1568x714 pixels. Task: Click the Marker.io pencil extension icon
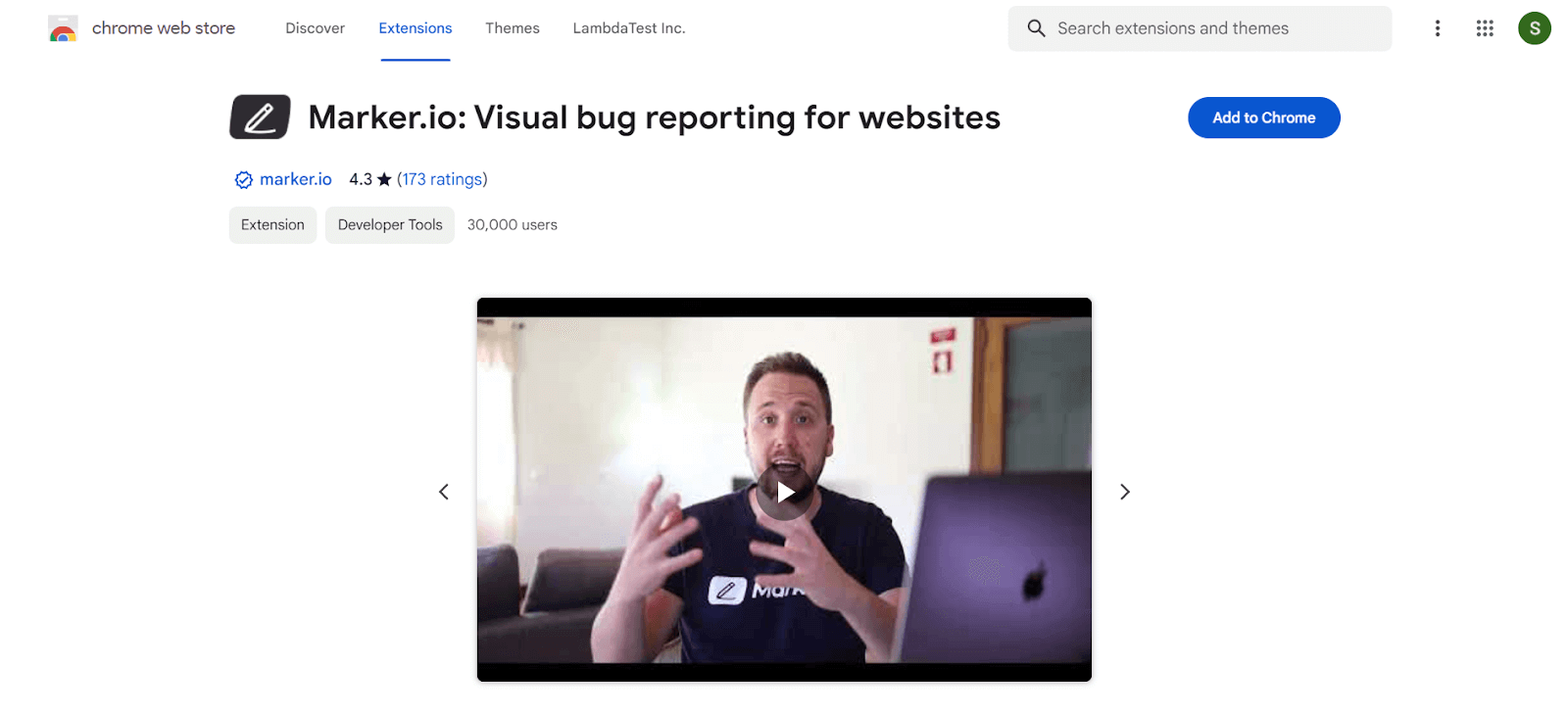[260, 118]
